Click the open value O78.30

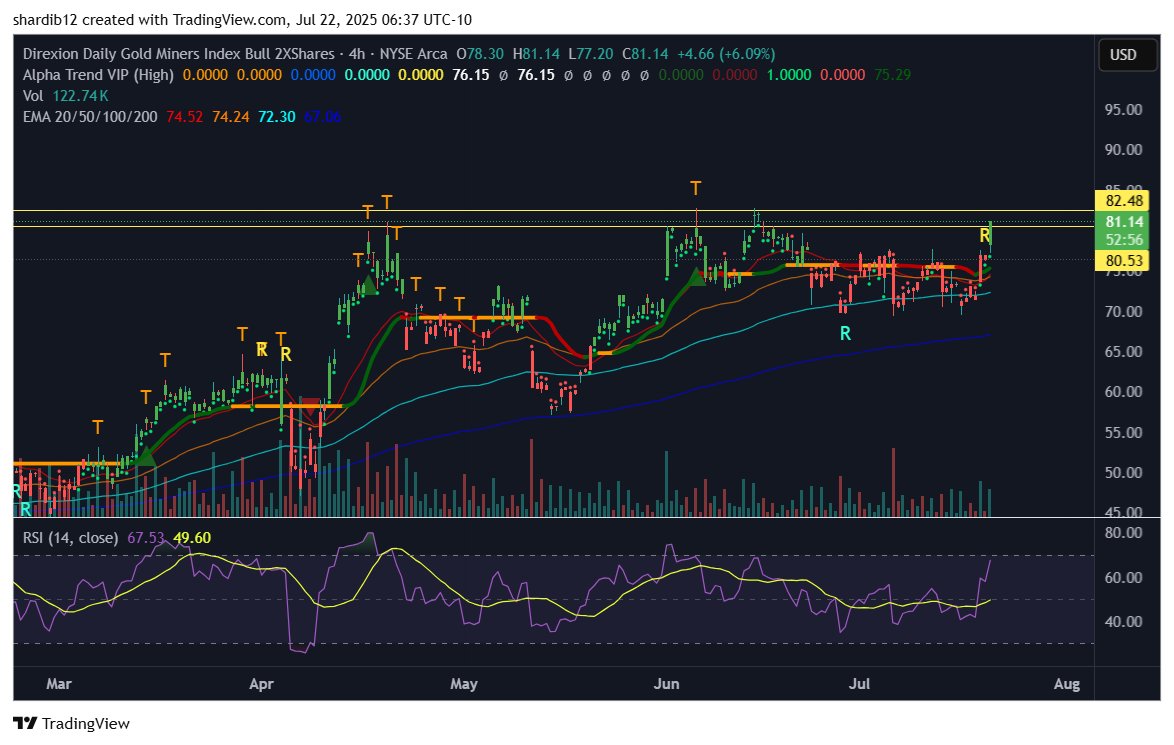tap(480, 54)
